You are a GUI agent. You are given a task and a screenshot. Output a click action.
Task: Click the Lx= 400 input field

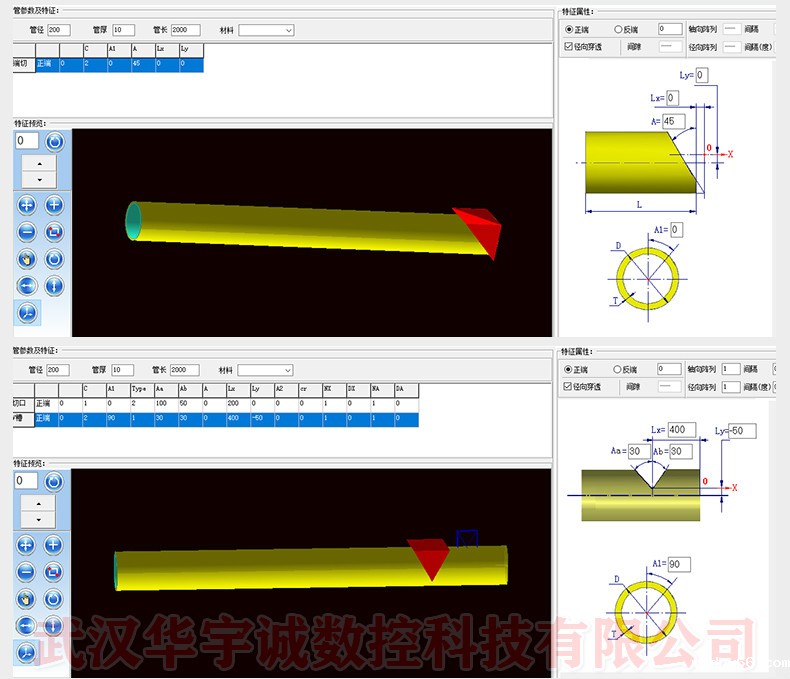682,429
